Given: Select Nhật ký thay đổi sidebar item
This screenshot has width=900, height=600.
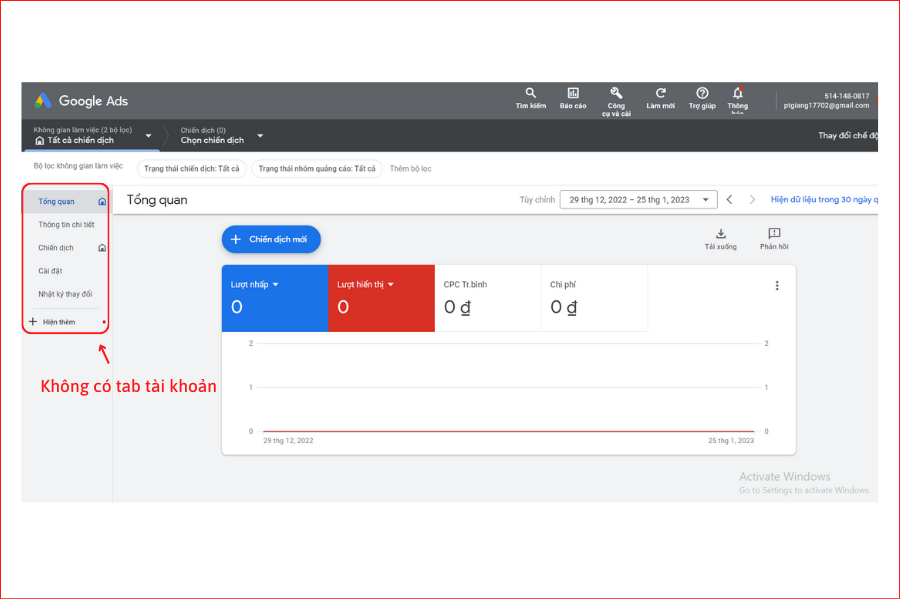Looking at the screenshot, I should [65, 294].
